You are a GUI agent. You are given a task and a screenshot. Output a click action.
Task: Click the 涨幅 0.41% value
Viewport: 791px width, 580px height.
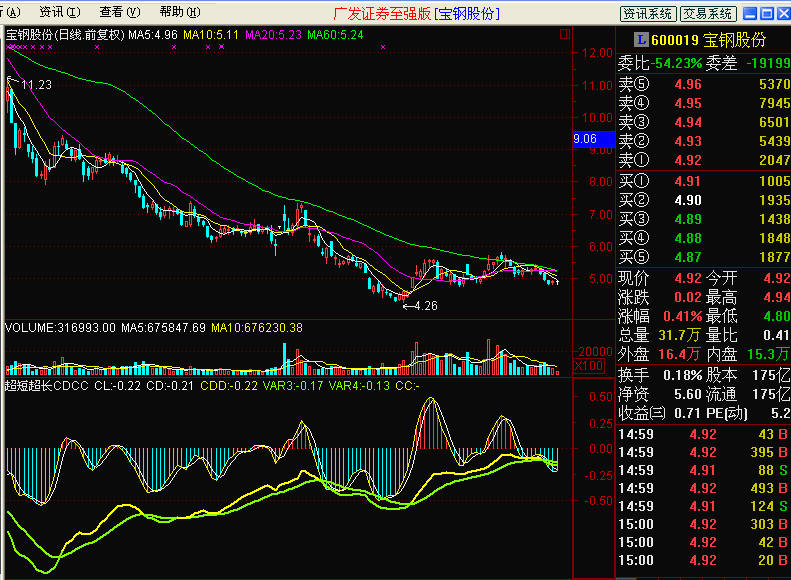click(683, 317)
